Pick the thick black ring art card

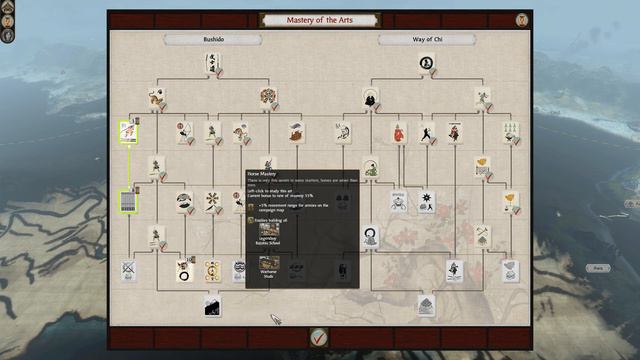point(184,271)
